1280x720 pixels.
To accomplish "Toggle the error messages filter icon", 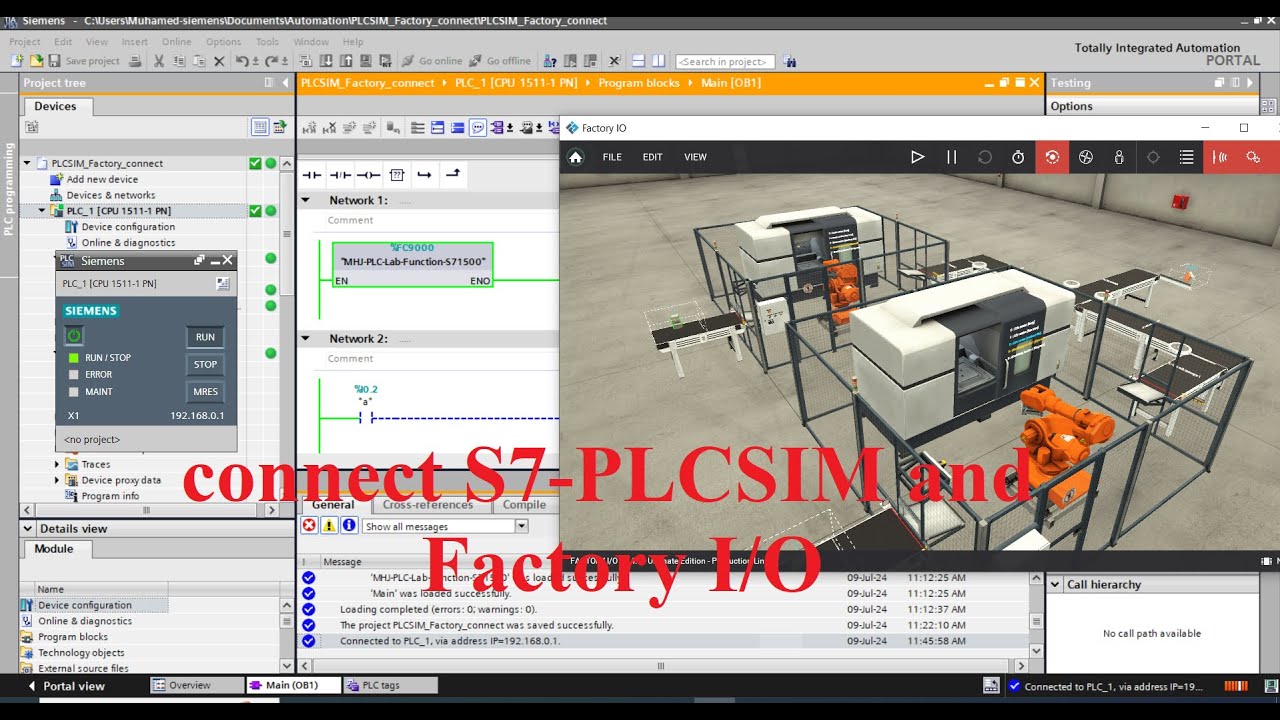I will click(309, 526).
